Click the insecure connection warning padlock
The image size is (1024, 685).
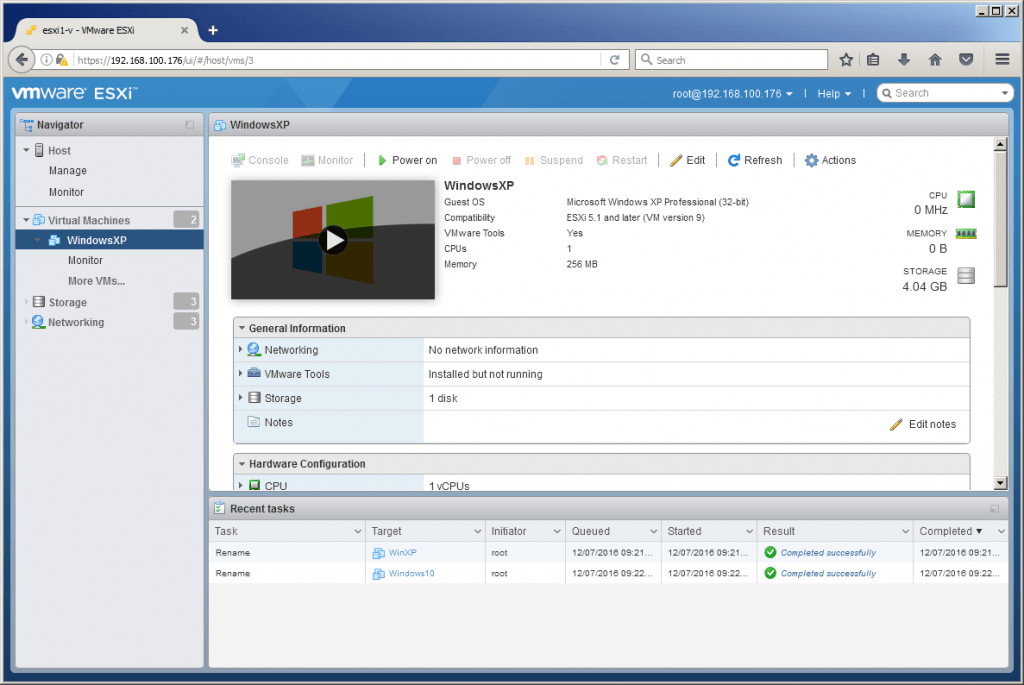point(62,60)
